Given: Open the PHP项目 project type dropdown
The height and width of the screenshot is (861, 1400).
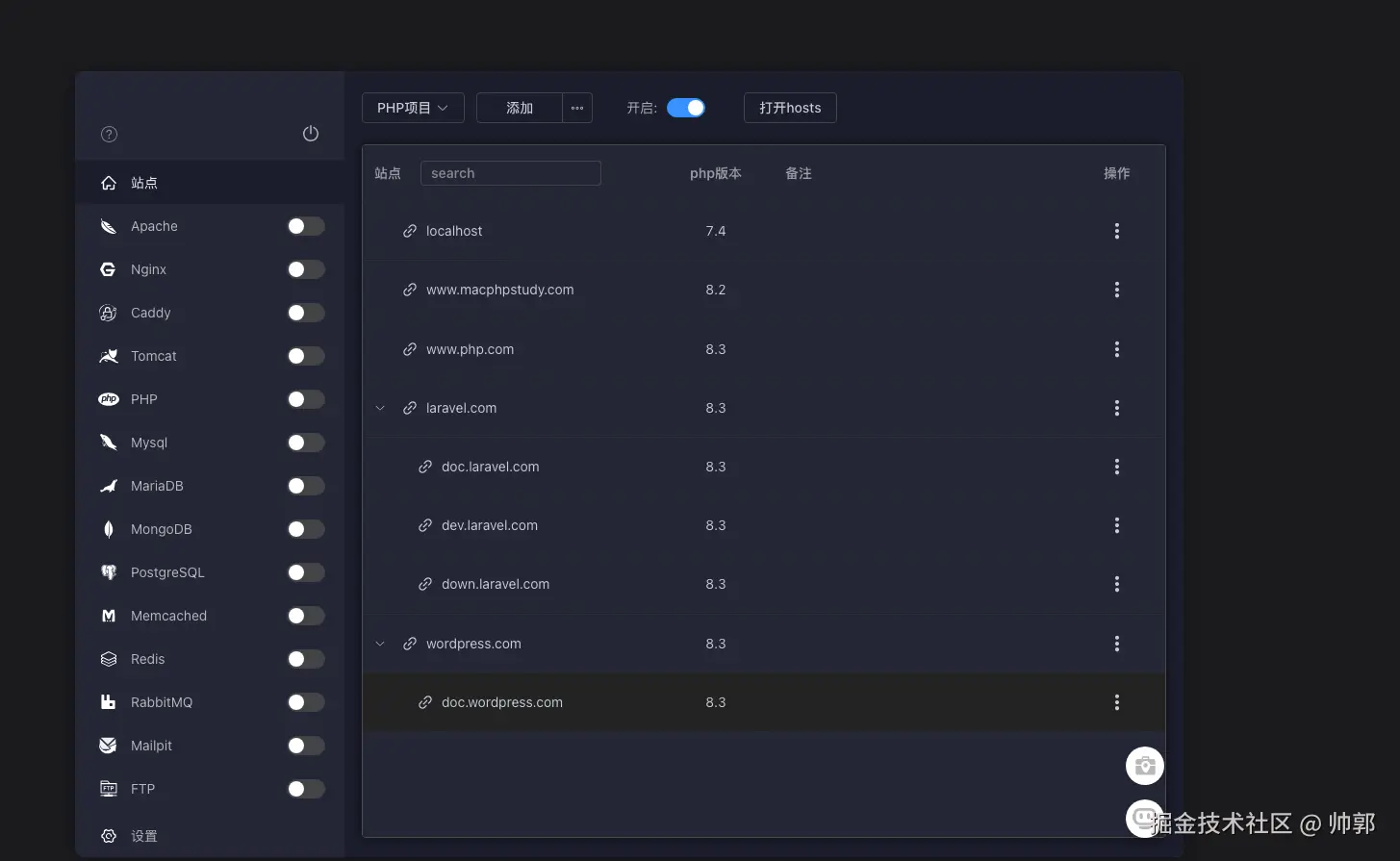Looking at the screenshot, I should click(x=413, y=108).
